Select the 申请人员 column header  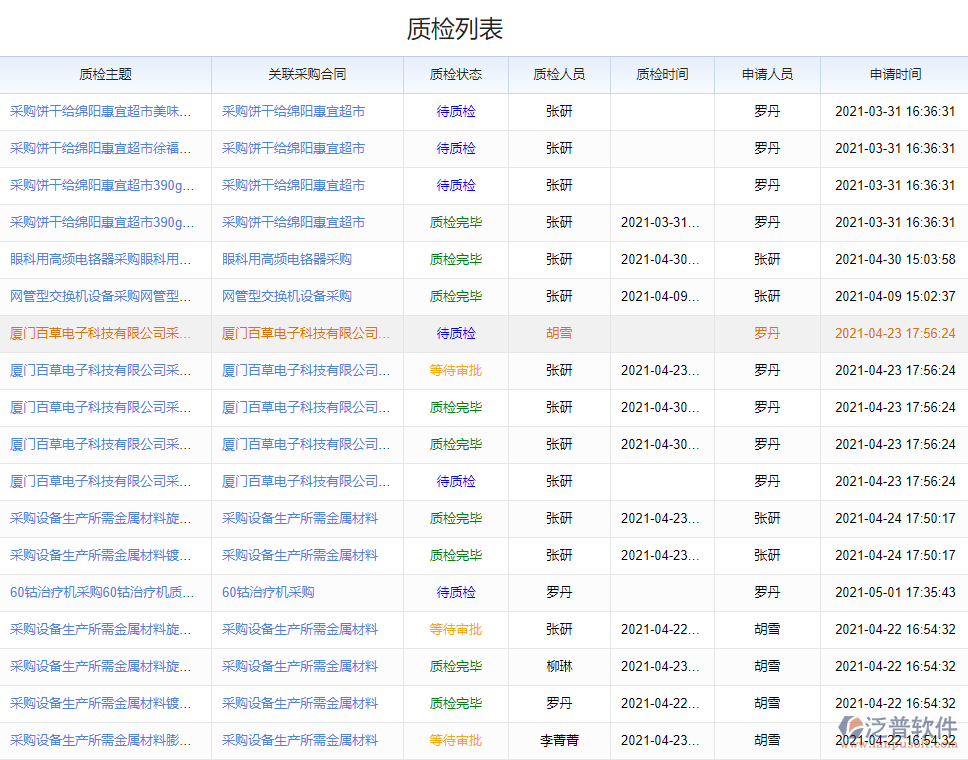767,74
